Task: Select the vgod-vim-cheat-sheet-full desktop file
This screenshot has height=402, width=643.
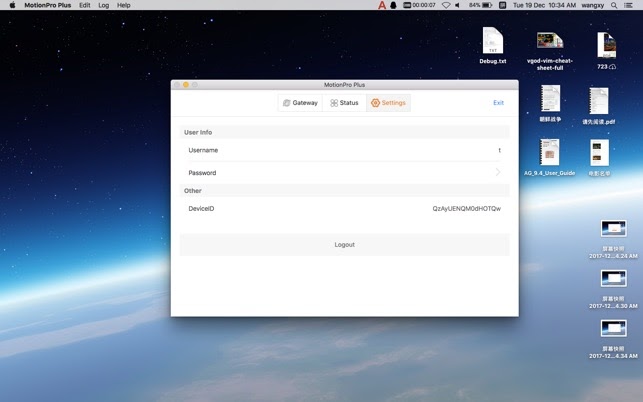Action: pos(550,49)
